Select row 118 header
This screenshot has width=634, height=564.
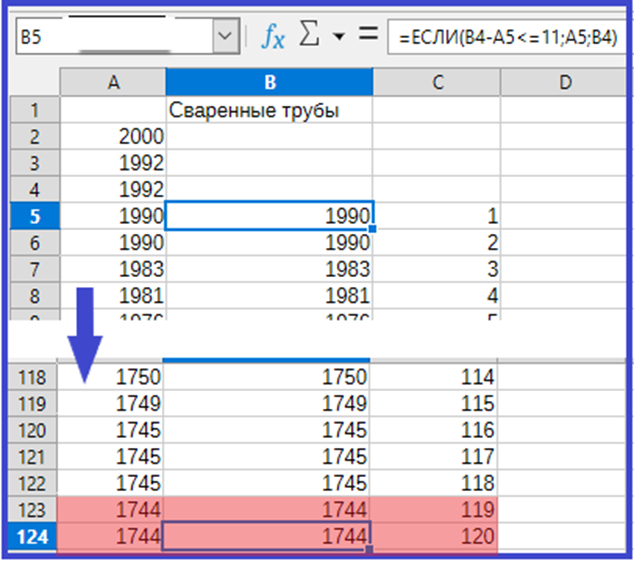point(34,377)
